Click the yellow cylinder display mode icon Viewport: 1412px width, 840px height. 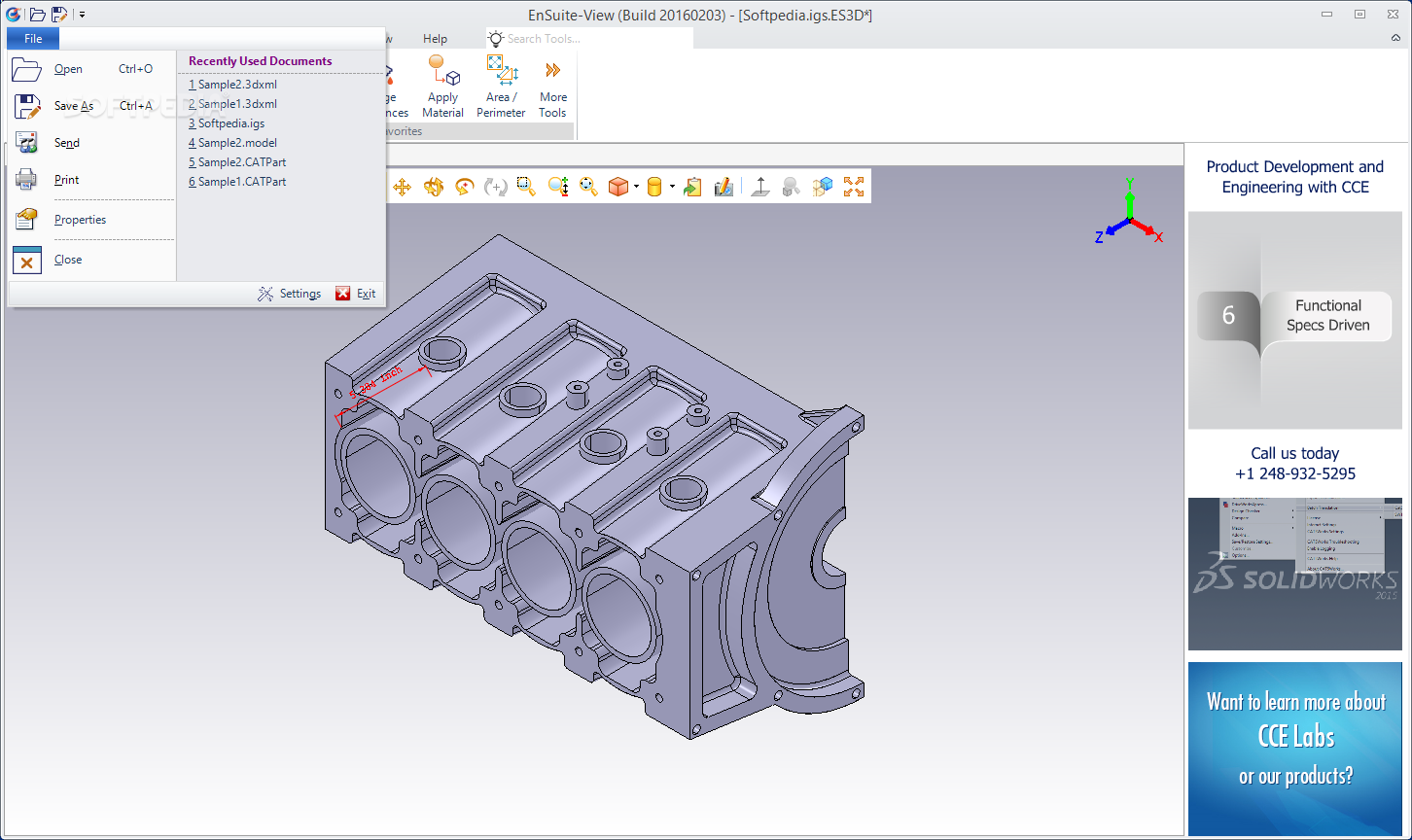pos(654,187)
